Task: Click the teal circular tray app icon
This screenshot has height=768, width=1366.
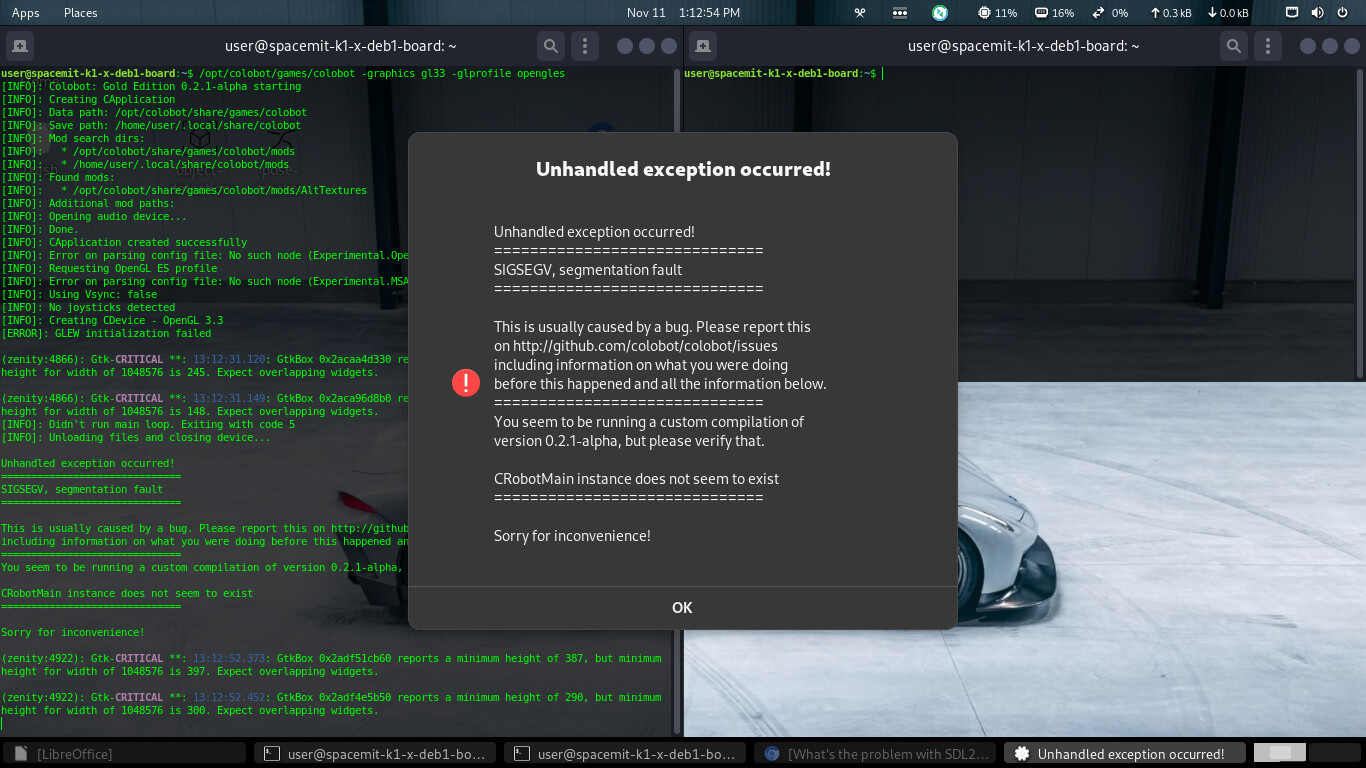Action: [940, 13]
